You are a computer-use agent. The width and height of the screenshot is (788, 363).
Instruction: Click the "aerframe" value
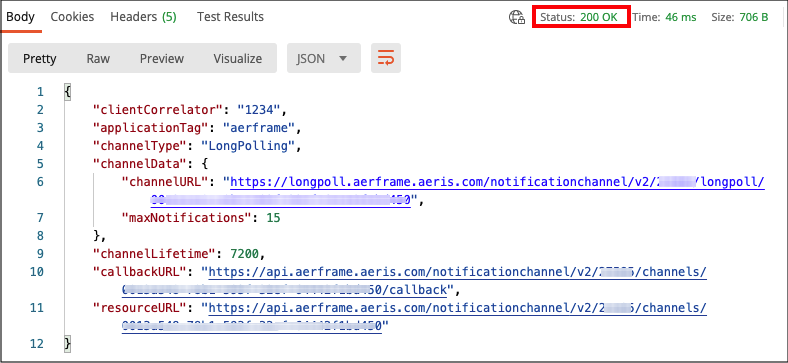258,128
